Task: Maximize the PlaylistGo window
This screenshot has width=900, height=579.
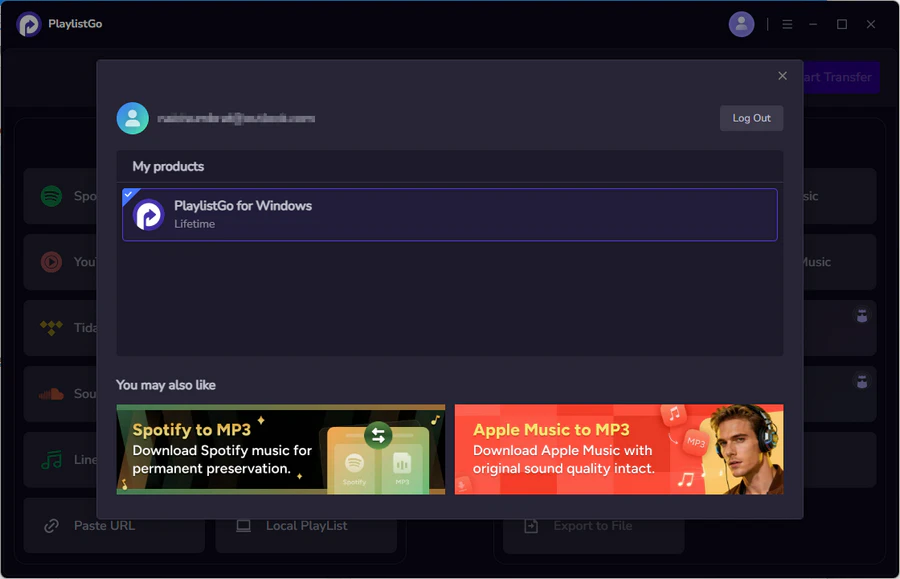Action: coord(842,24)
